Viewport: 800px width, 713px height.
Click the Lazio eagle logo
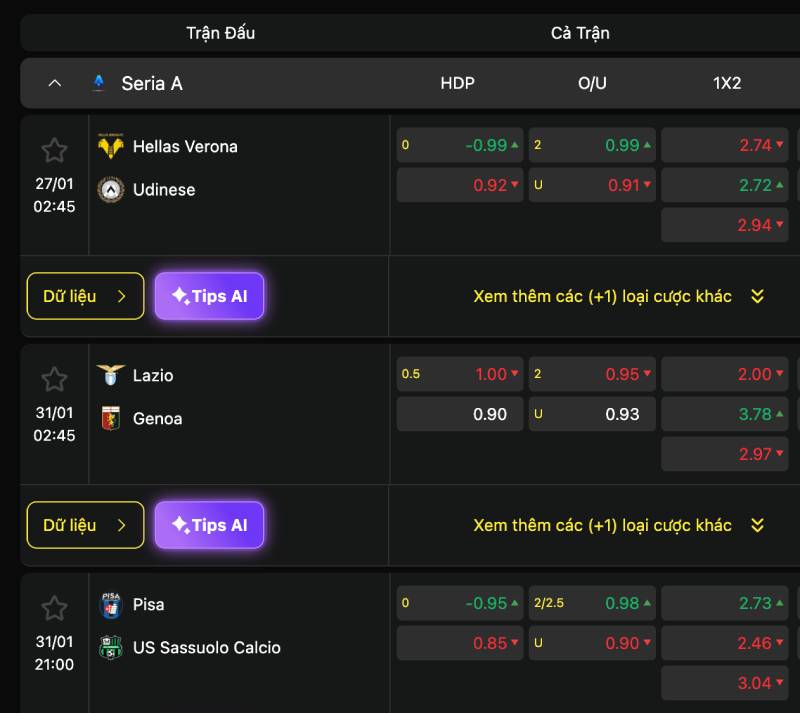point(111,375)
